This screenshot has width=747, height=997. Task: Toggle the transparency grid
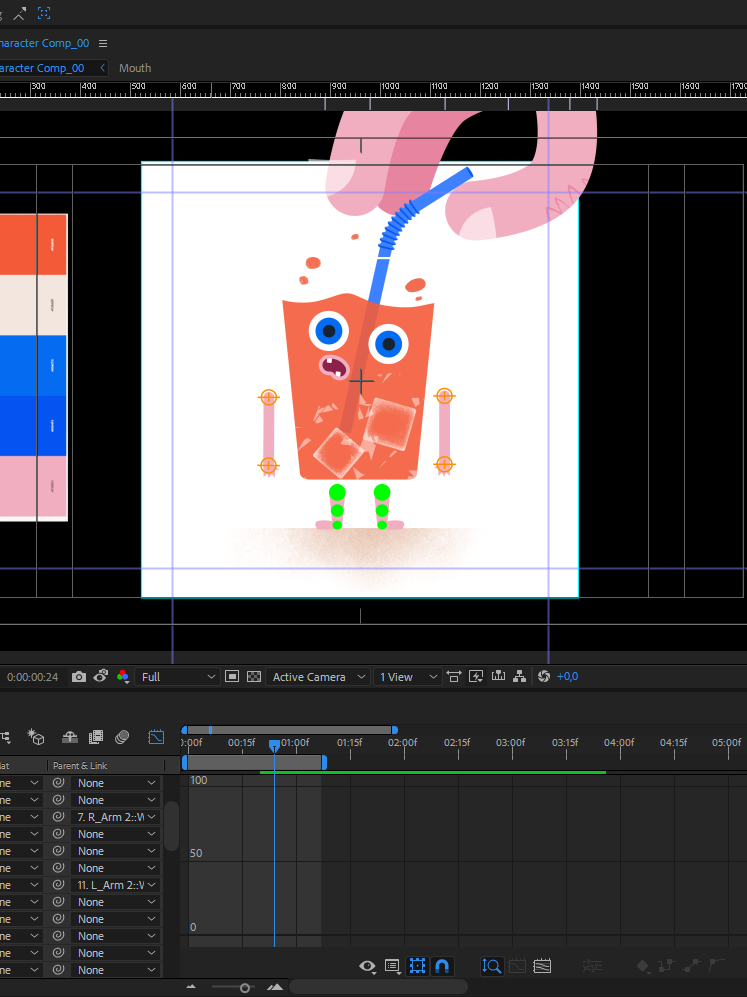click(x=254, y=677)
